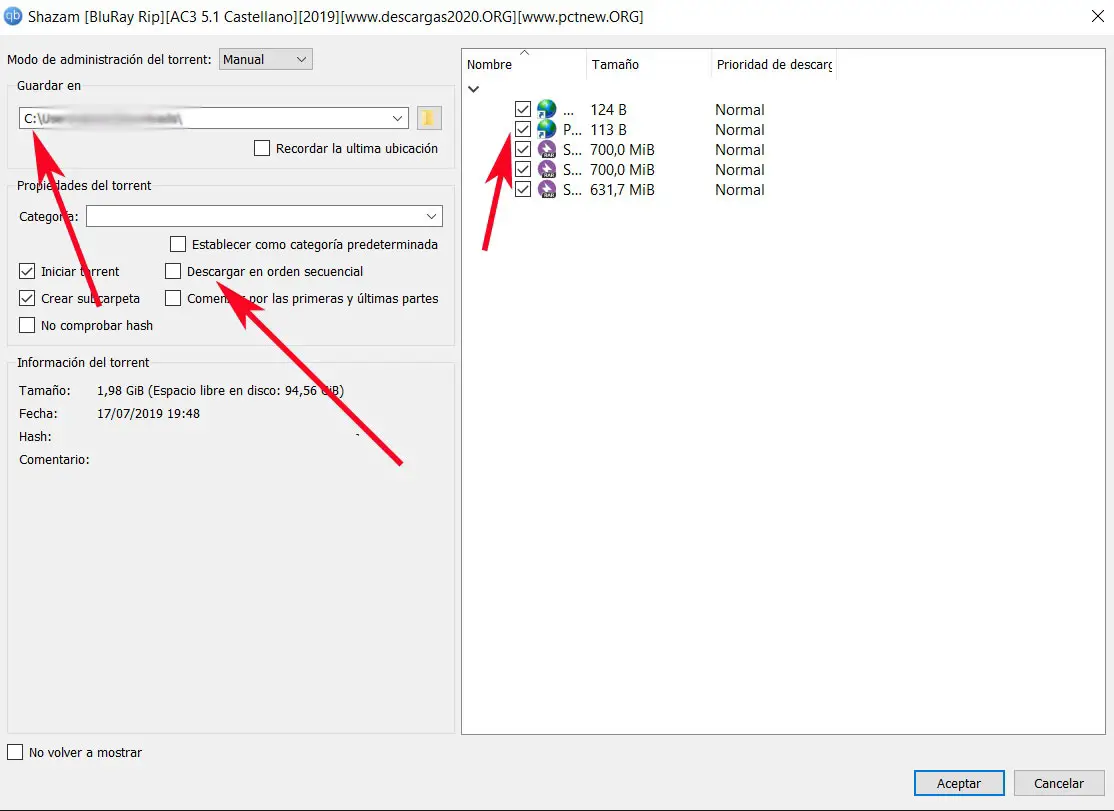Click RAR icon of the 631,7 MiB file

[x=546, y=190]
